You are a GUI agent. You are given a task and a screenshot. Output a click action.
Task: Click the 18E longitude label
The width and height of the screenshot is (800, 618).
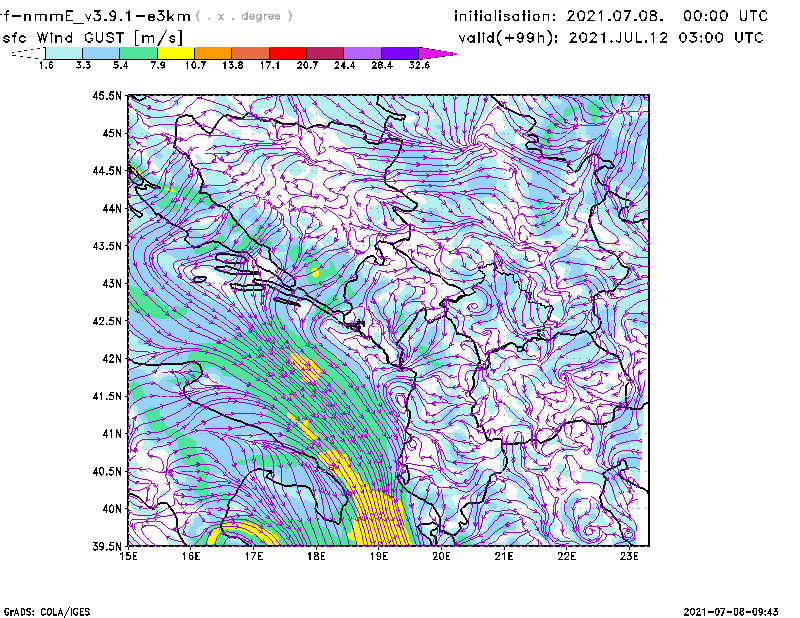(x=316, y=556)
